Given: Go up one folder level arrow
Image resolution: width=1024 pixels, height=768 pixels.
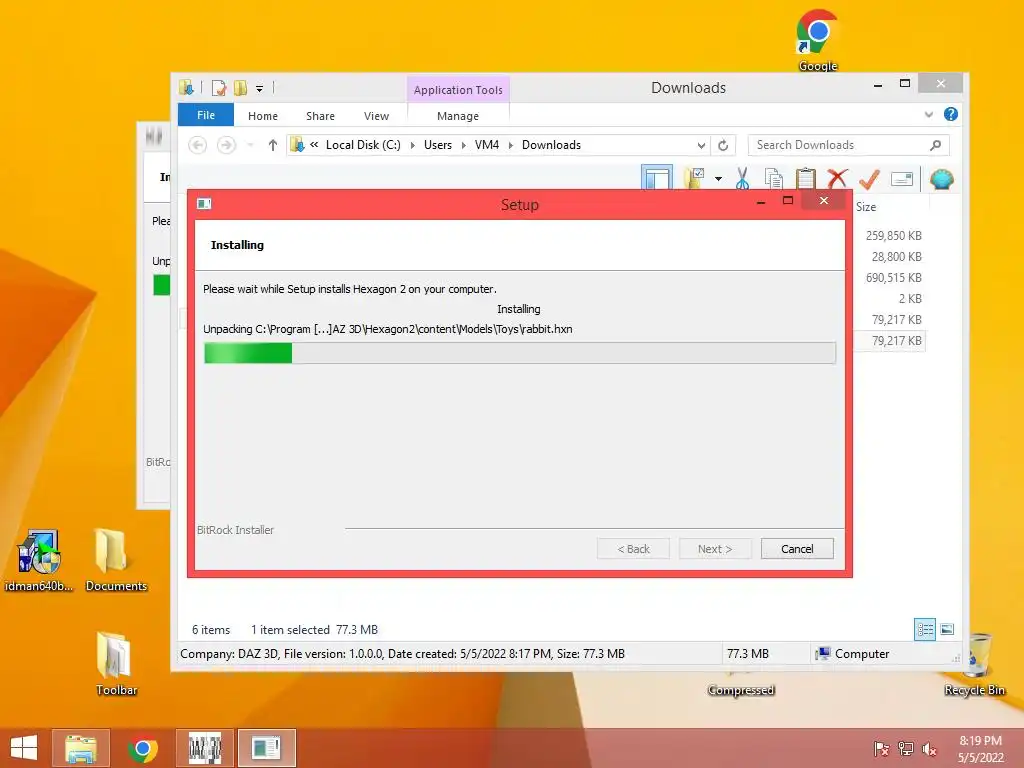Looking at the screenshot, I should 272,145.
